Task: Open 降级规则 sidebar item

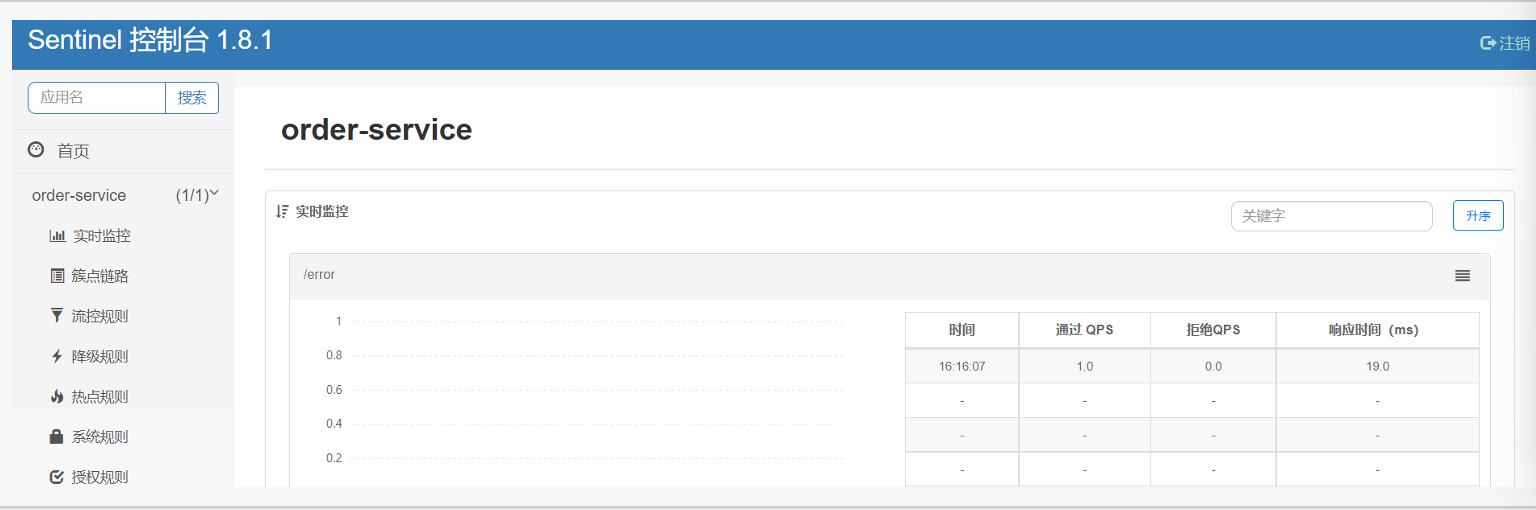Action: (100, 356)
